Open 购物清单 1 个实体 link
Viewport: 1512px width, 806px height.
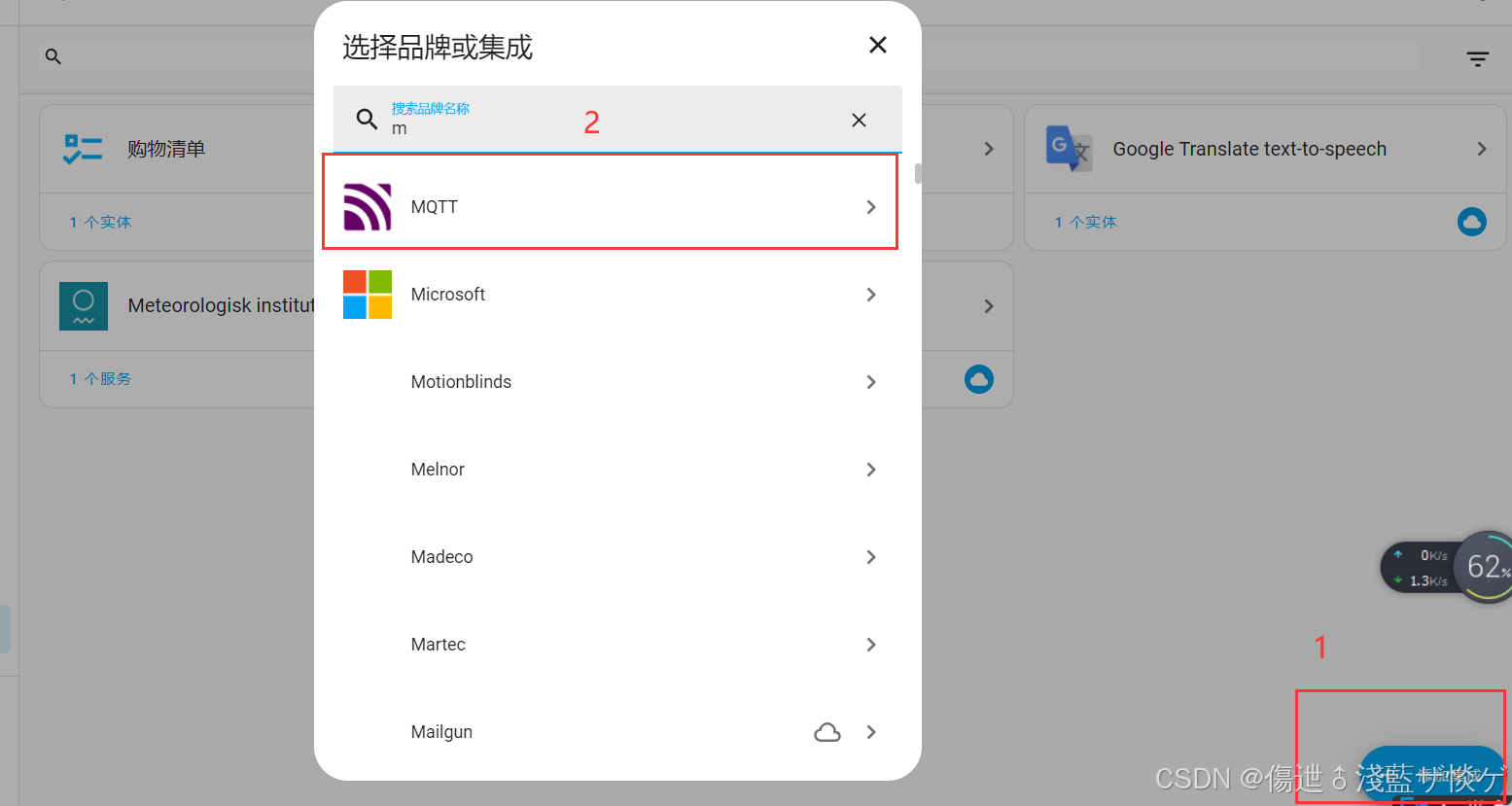click(100, 223)
